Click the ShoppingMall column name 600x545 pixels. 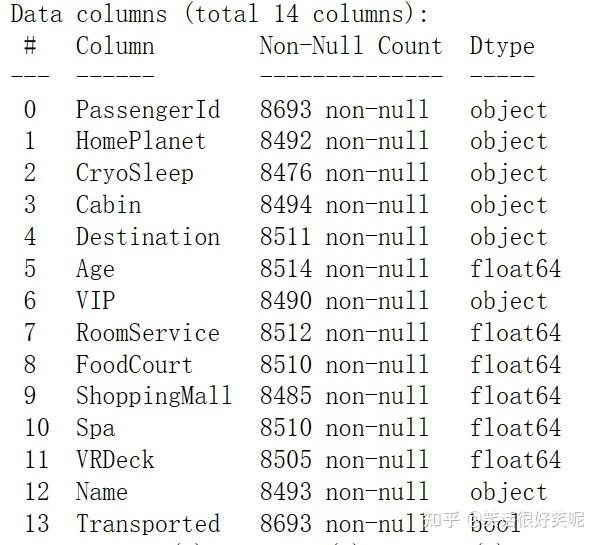coord(154,397)
